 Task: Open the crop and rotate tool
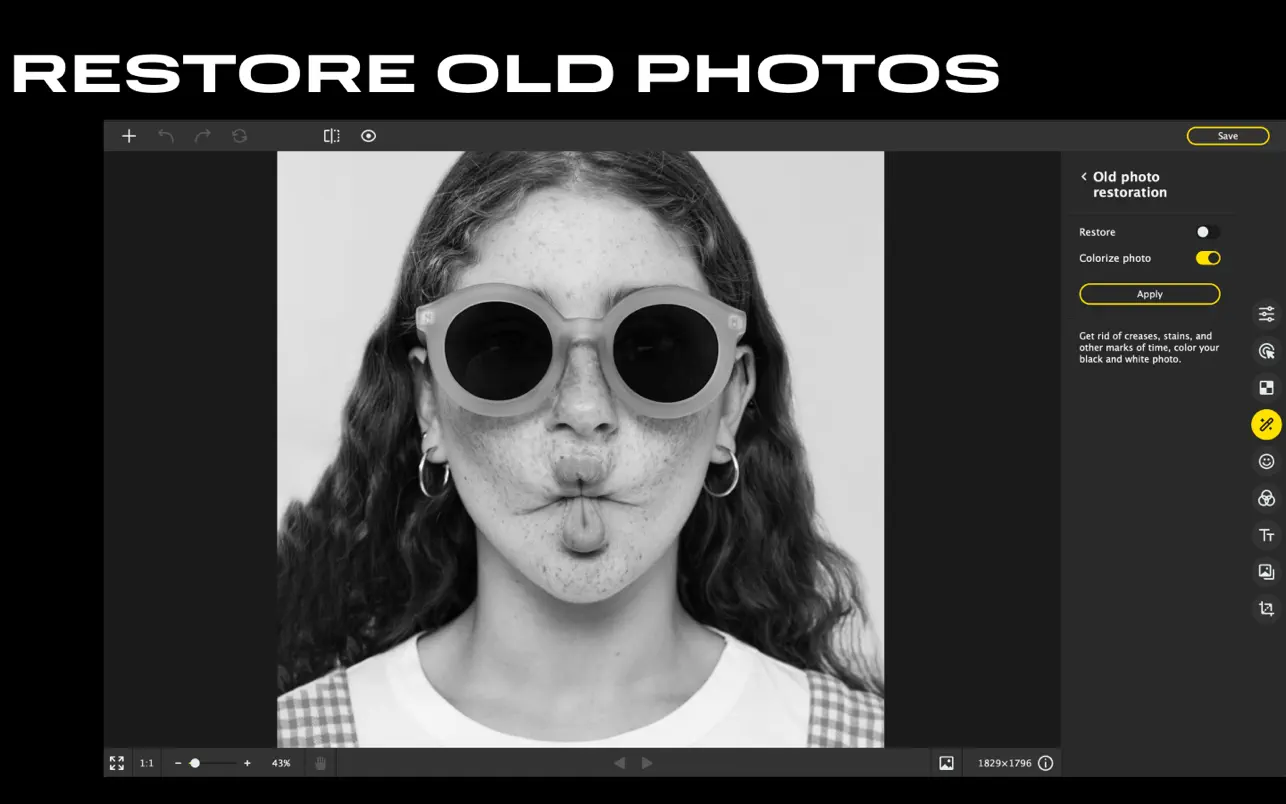[1266, 608]
